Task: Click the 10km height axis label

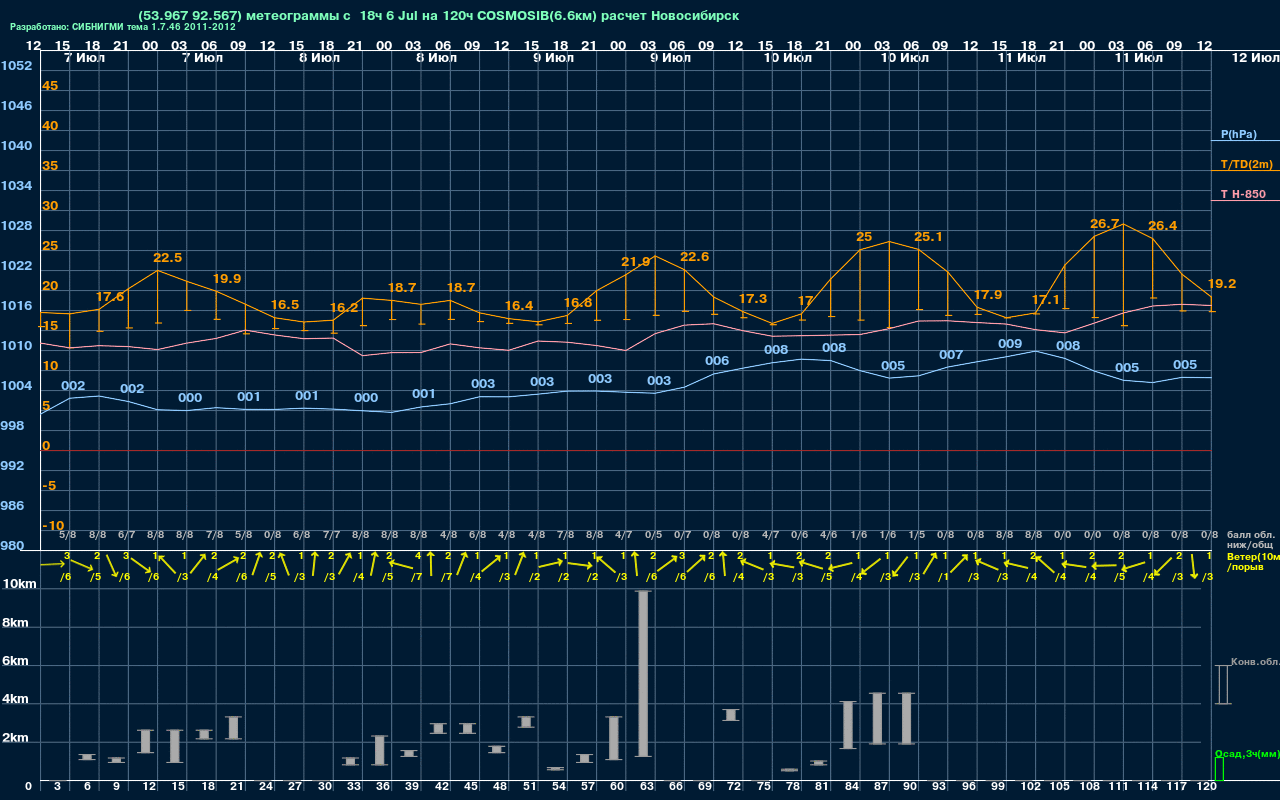Action: pos(20,584)
